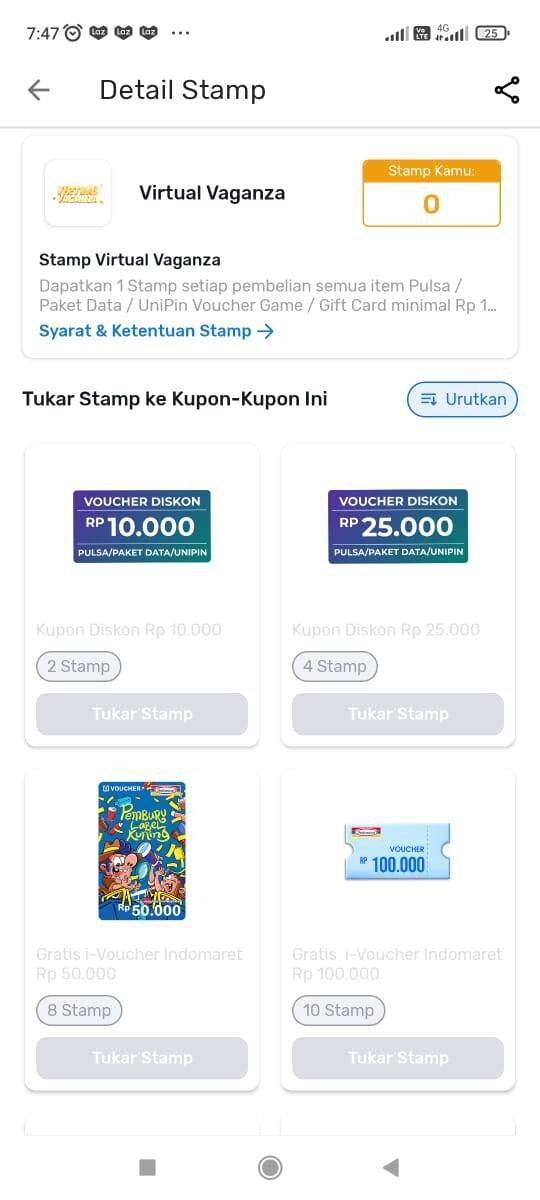The height and width of the screenshot is (1200, 540).
Task: Tap Android home navigation button
Action: point(270,1167)
